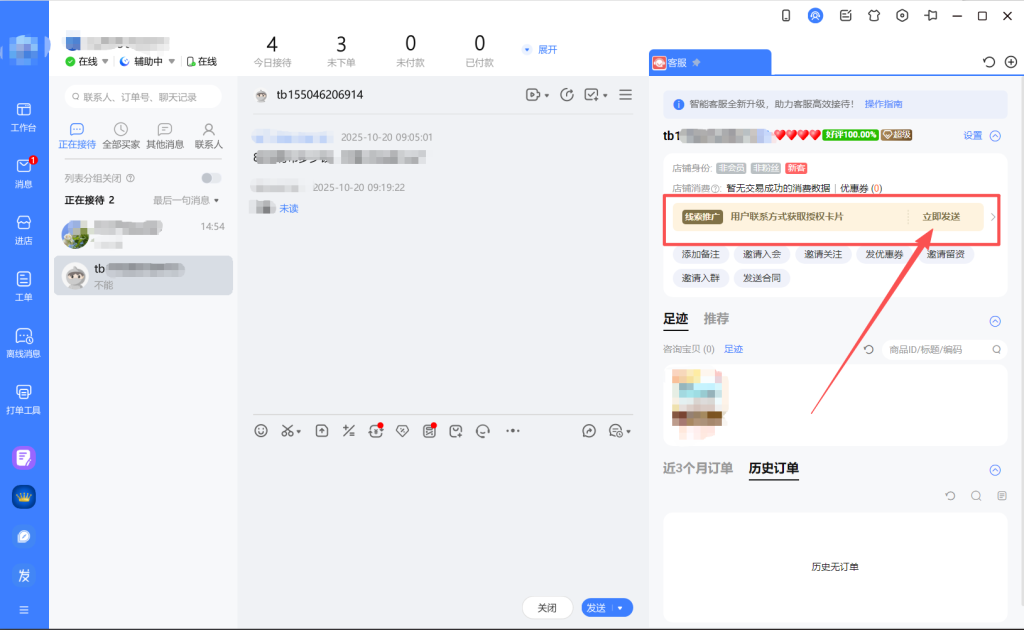Screen dimensions: 1024x630
Task: Open the 工作台 sidebar icon
Action: click(24, 115)
